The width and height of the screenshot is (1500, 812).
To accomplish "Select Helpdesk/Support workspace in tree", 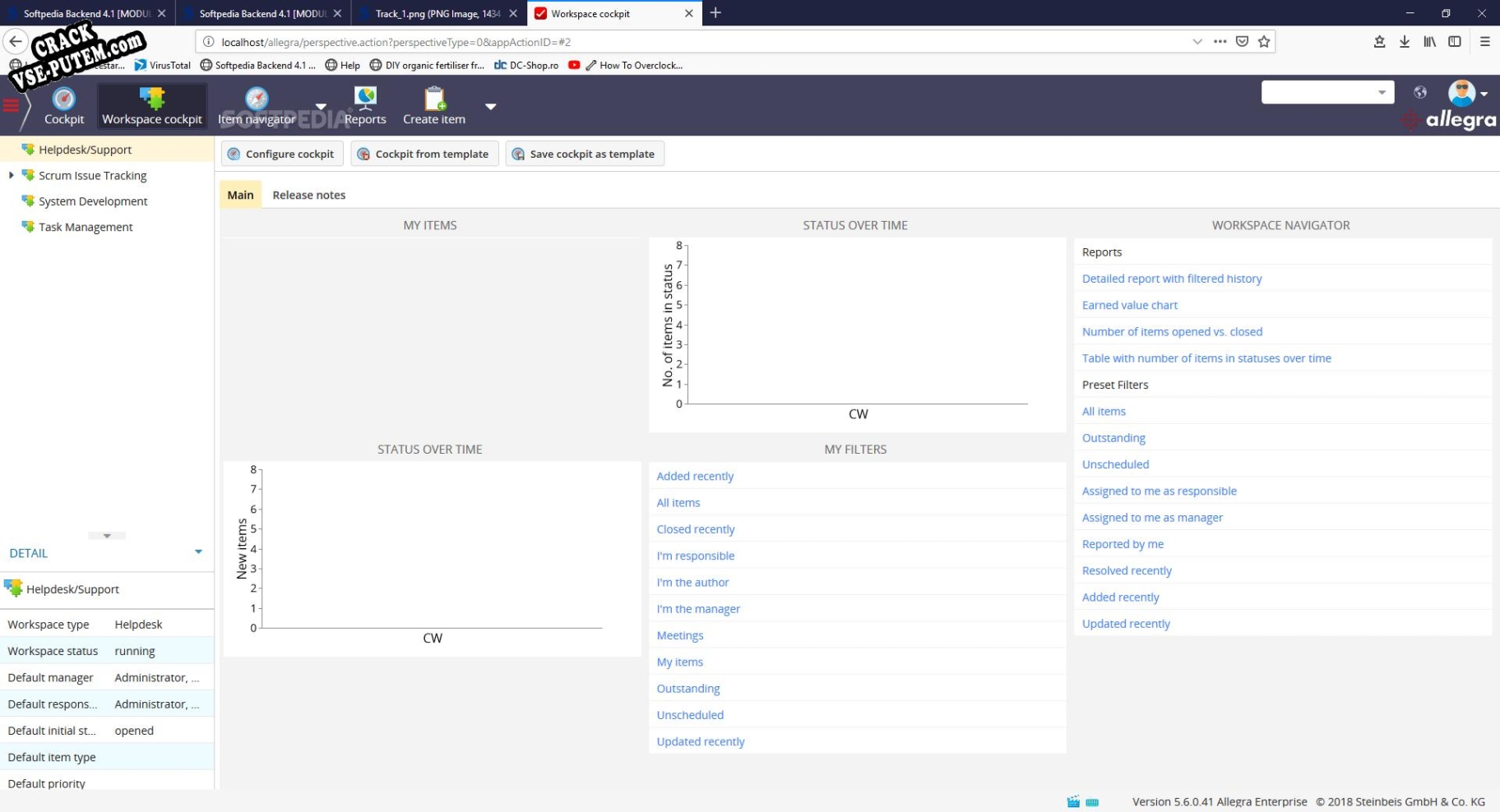I will 85,150.
